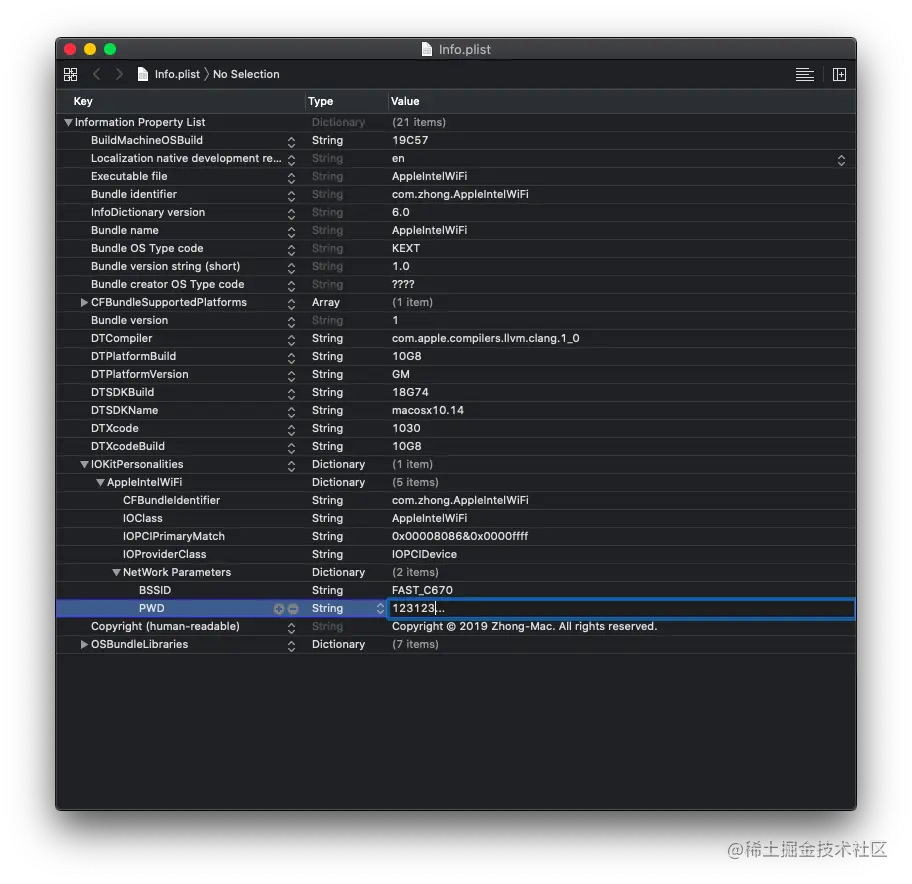
Task: Click value '1030' for DTXcode
Action: [x=406, y=428]
